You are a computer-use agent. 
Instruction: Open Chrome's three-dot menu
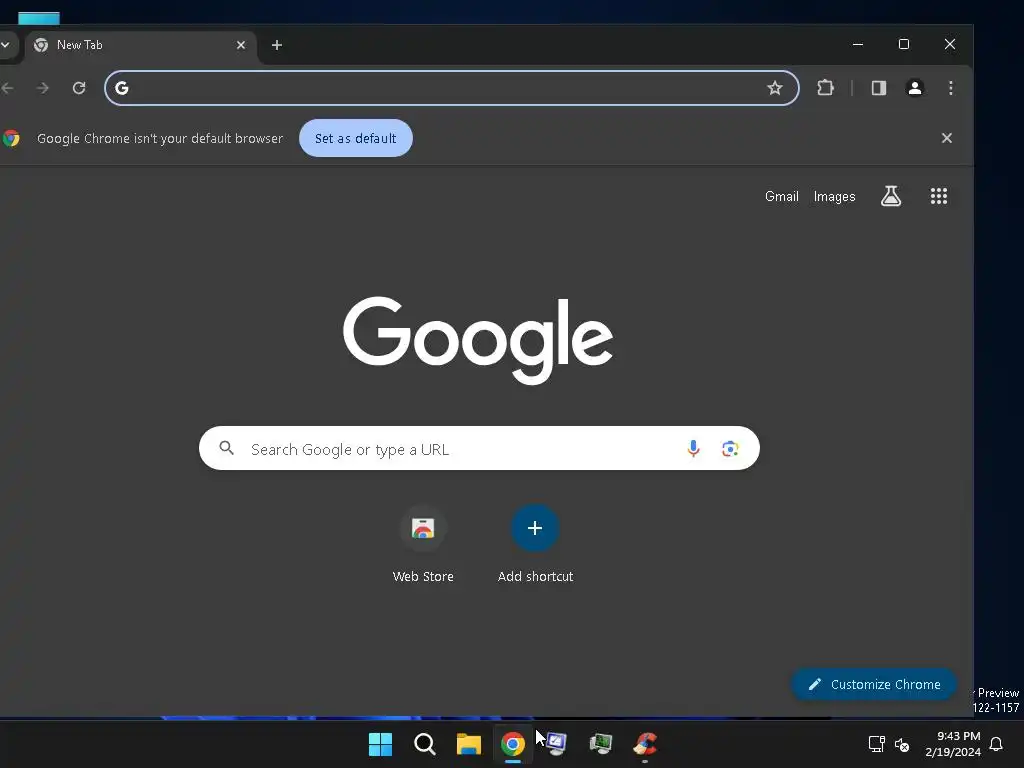point(951,88)
